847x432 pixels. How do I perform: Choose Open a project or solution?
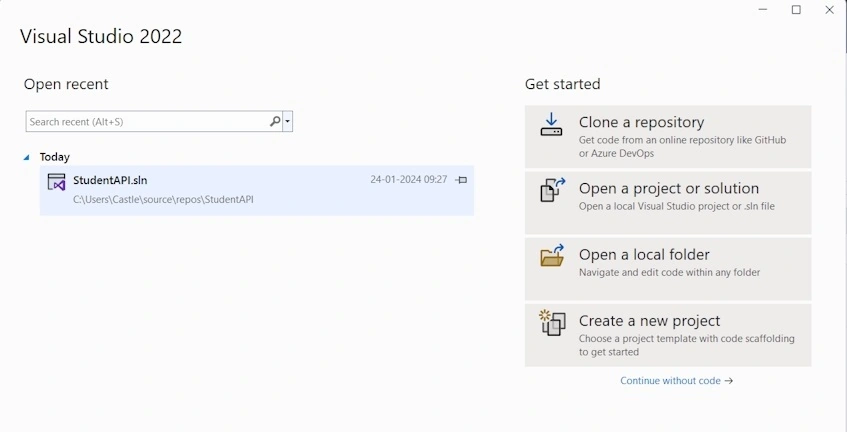[668, 203]
